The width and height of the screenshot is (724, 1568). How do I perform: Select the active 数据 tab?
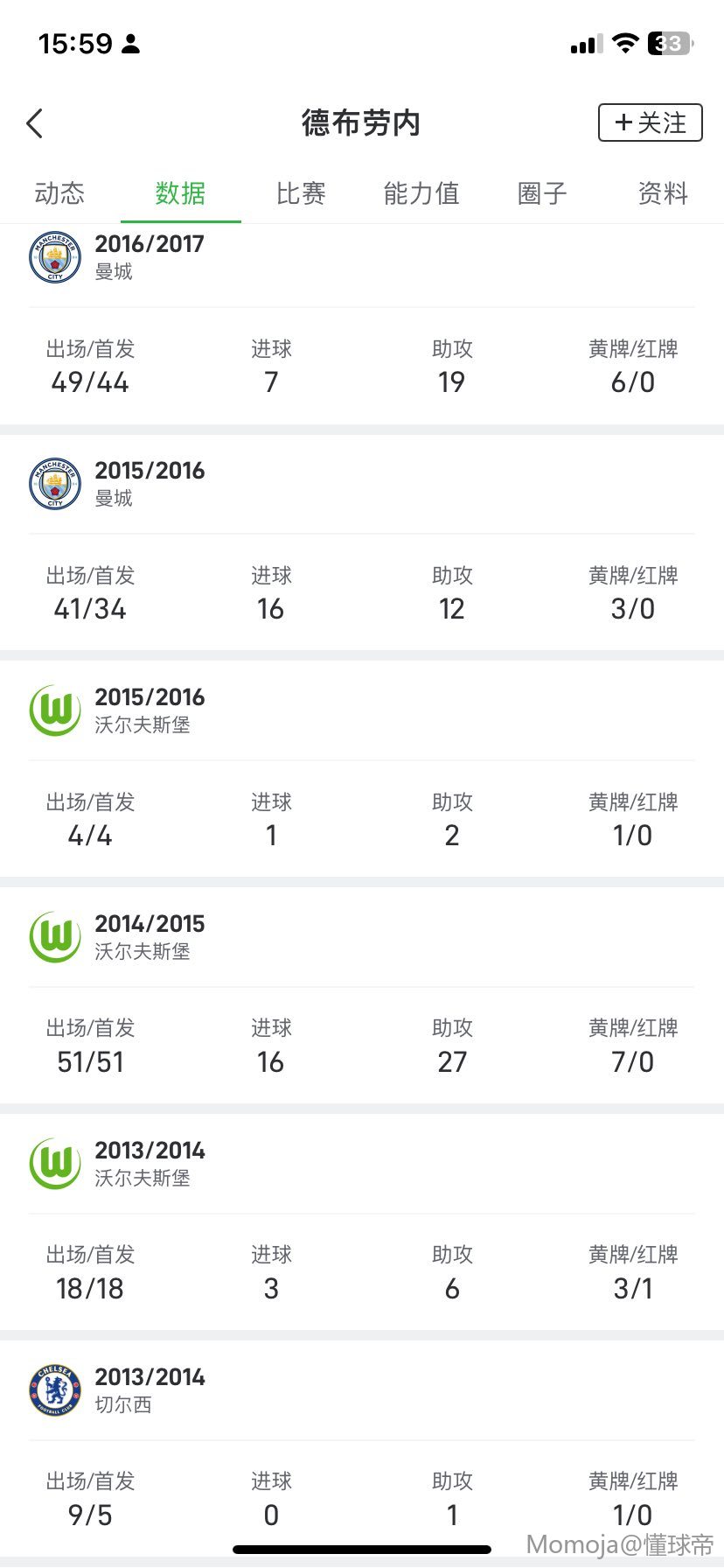pos(180,193)
